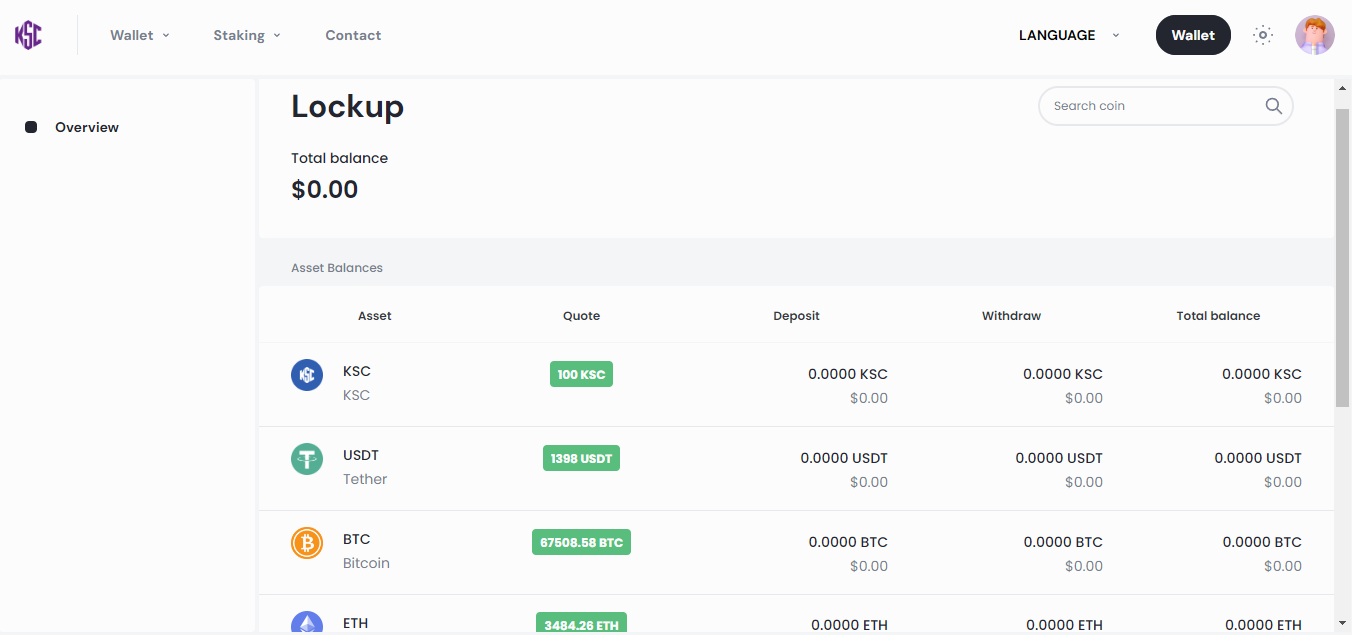Open the Contact menu item
The image size is (1352, 635).
(353, 35)
